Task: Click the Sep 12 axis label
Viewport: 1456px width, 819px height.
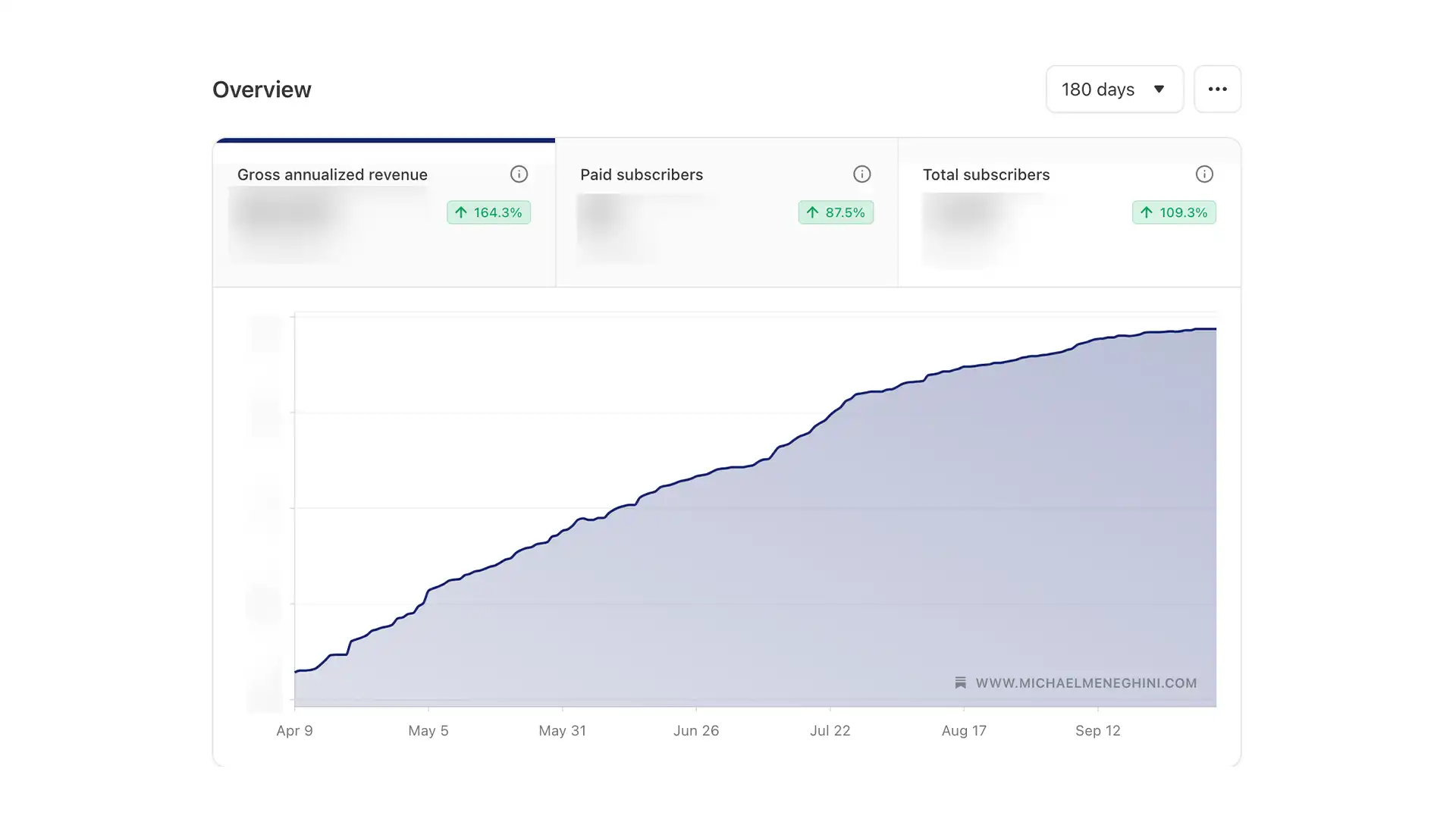Action: click(x=1097, y=731)
